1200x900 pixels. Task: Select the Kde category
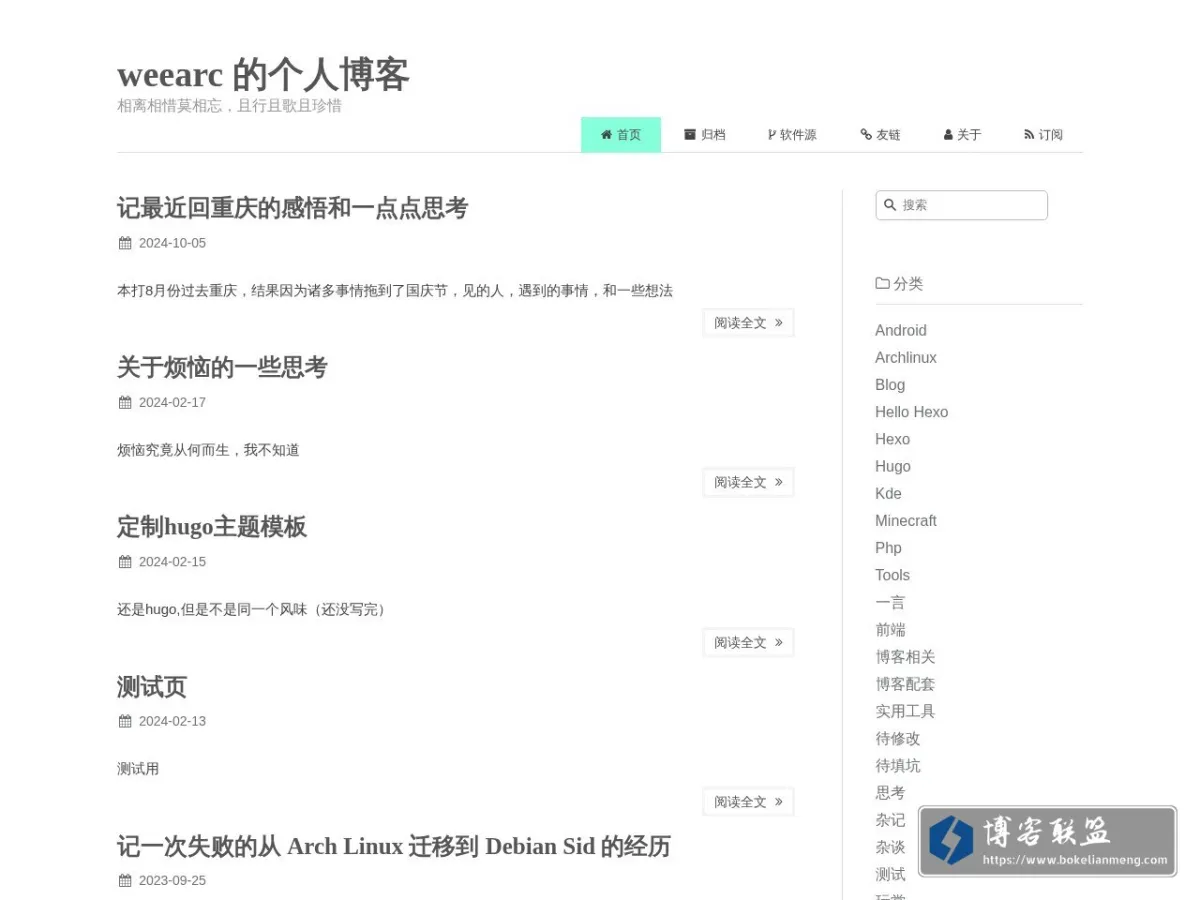click(888, 494)
